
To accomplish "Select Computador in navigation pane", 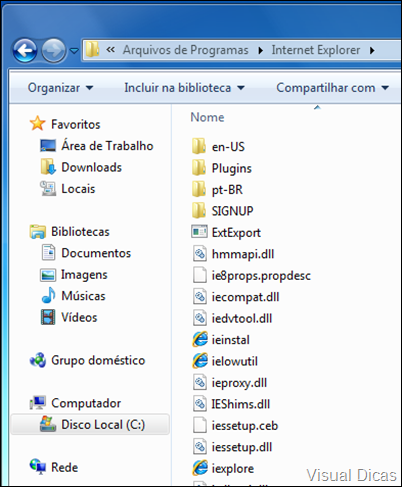I will point(86,403).
